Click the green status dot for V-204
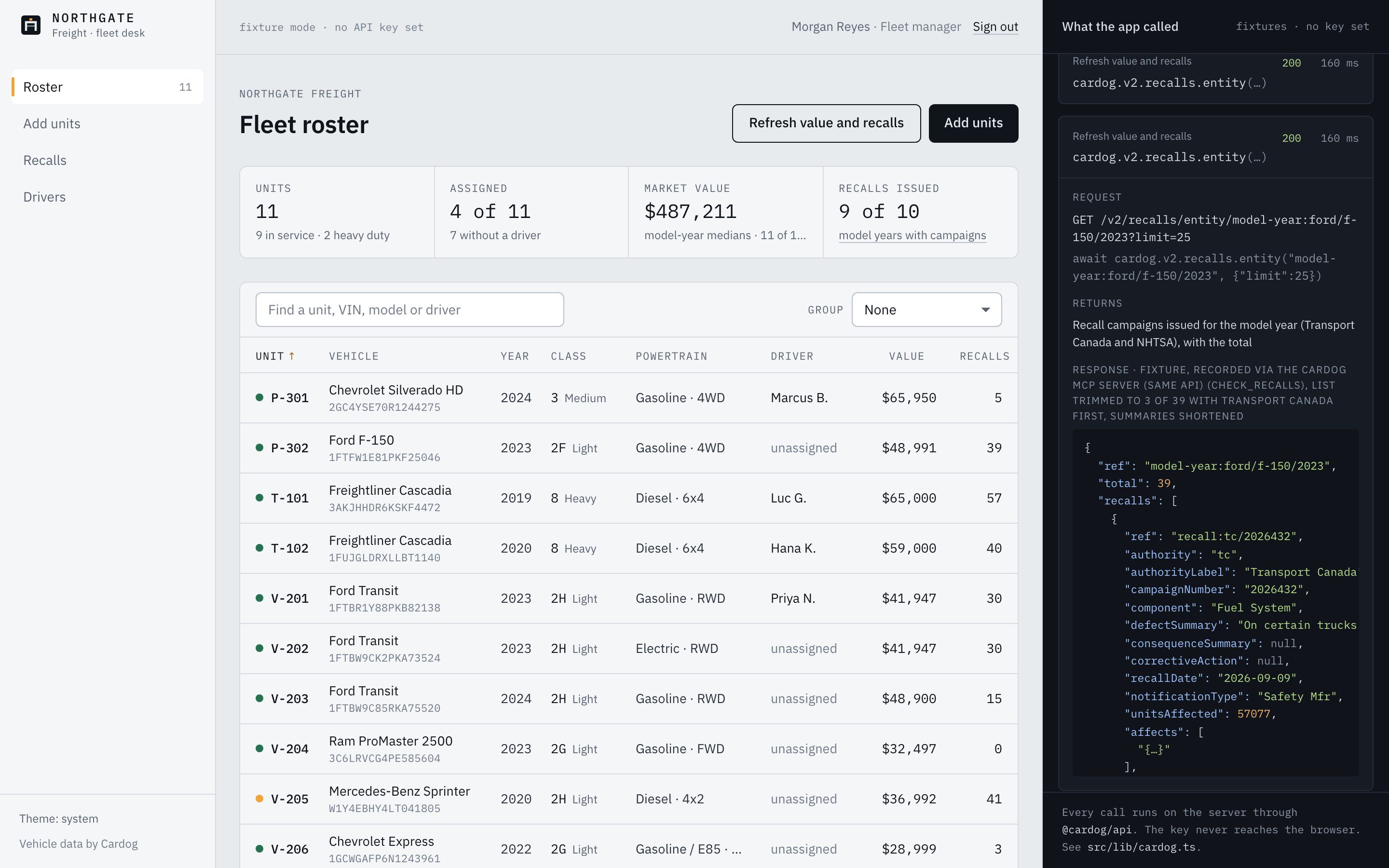 [x=259, y=748]
